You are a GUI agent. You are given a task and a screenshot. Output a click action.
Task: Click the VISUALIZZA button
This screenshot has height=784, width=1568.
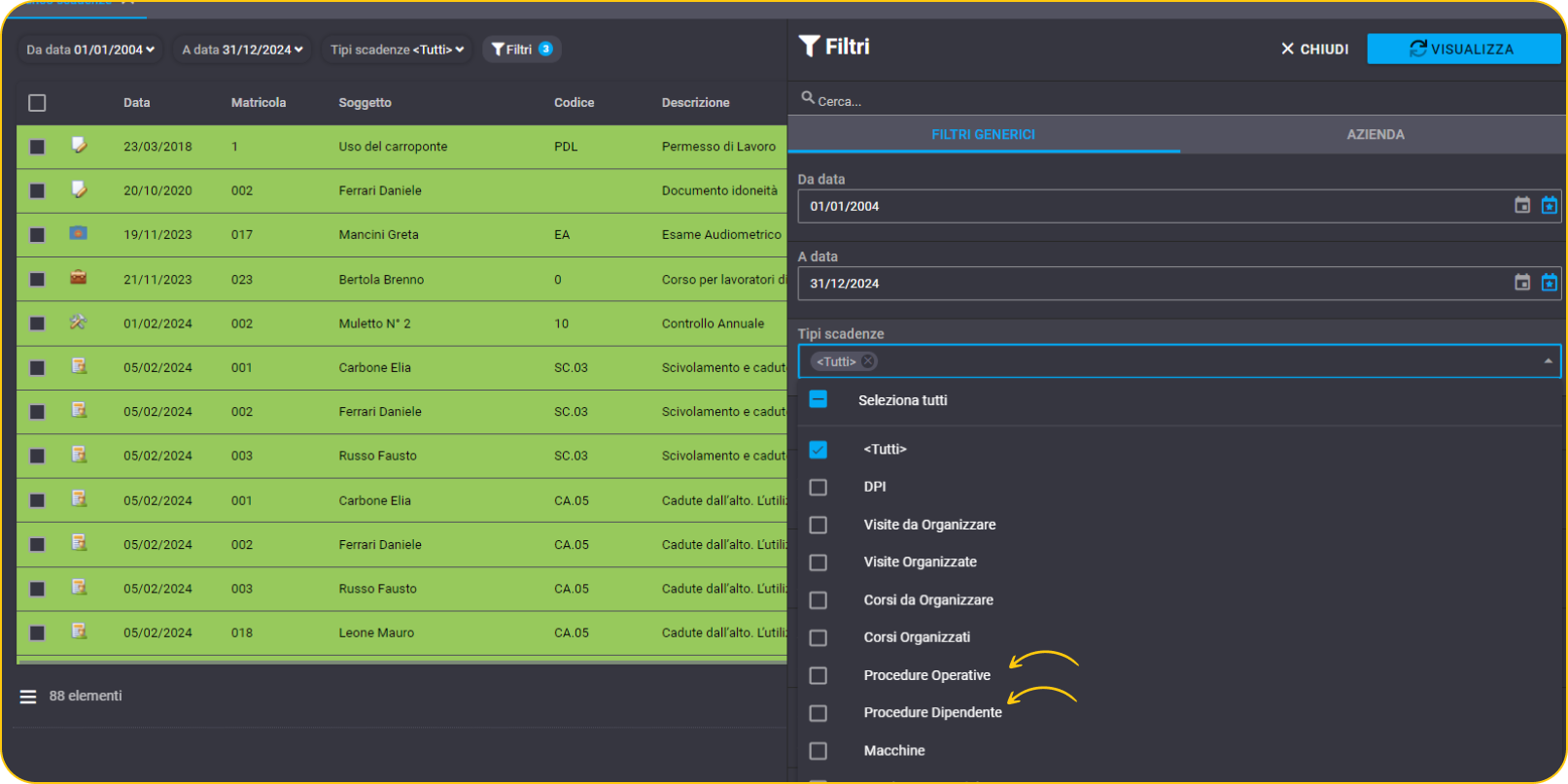pyautogui.click(x=1463, y=49)
